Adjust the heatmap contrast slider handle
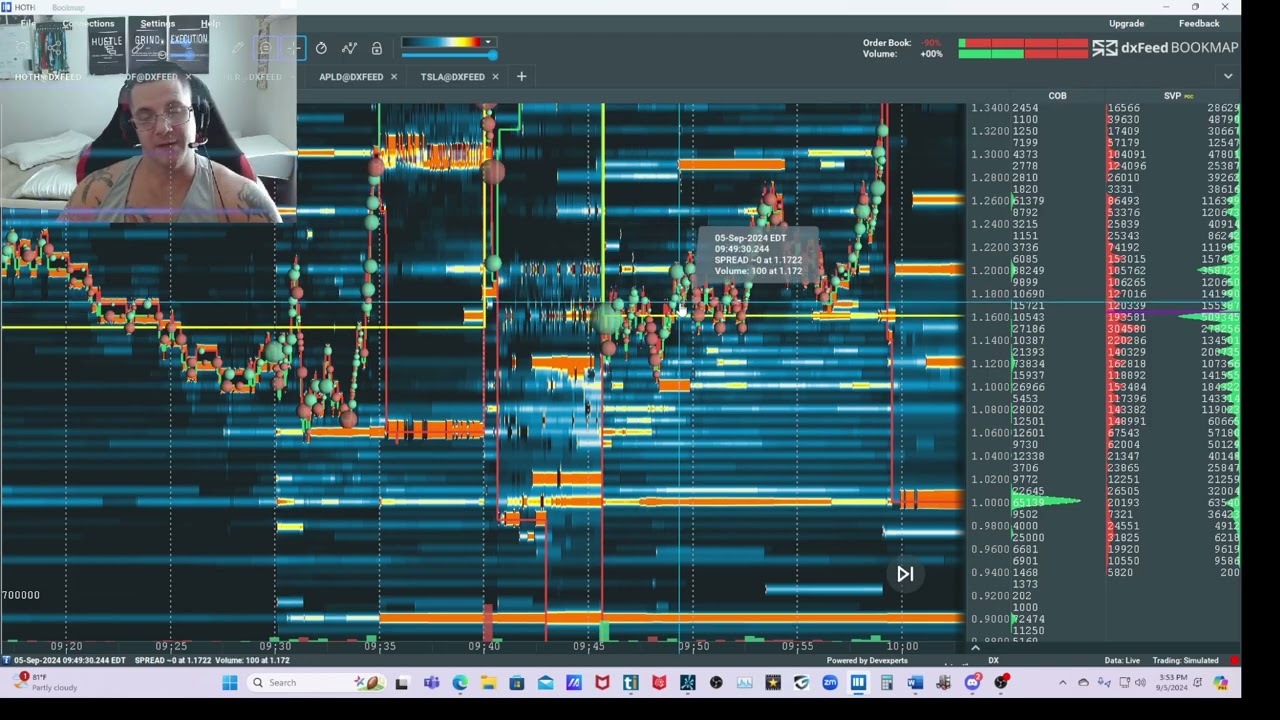Viewport: 1280px width, 720px height. [x=492, y=54]
